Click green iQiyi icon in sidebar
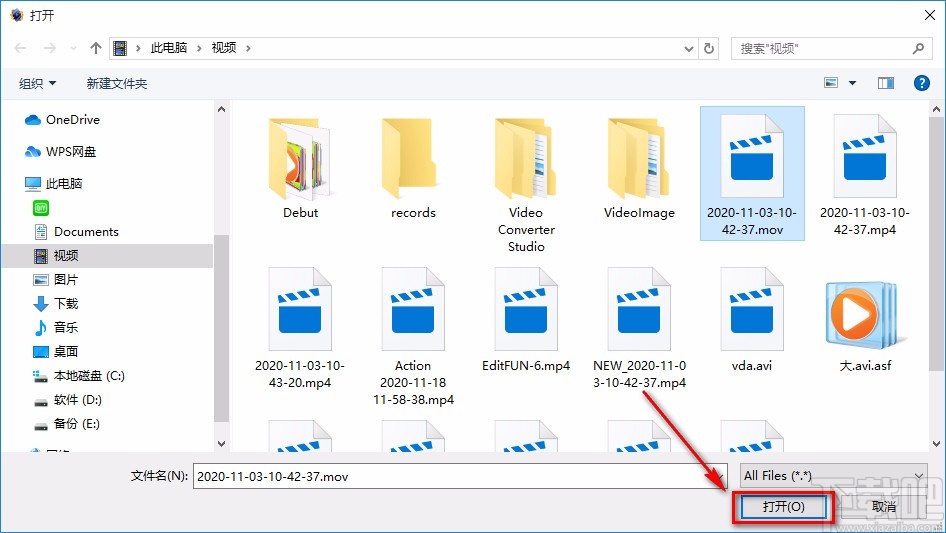 click(41, 208)
